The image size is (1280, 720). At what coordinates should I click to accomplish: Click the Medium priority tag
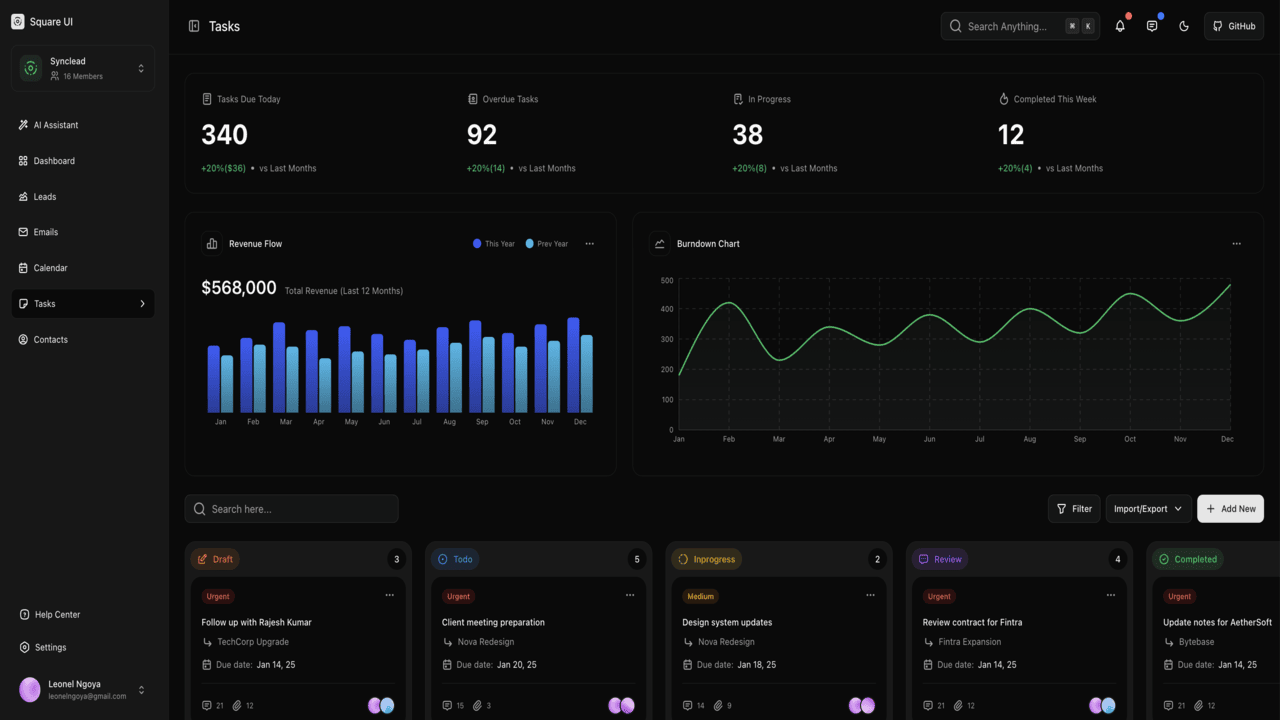pyautogui.click(x=700, y=597)
